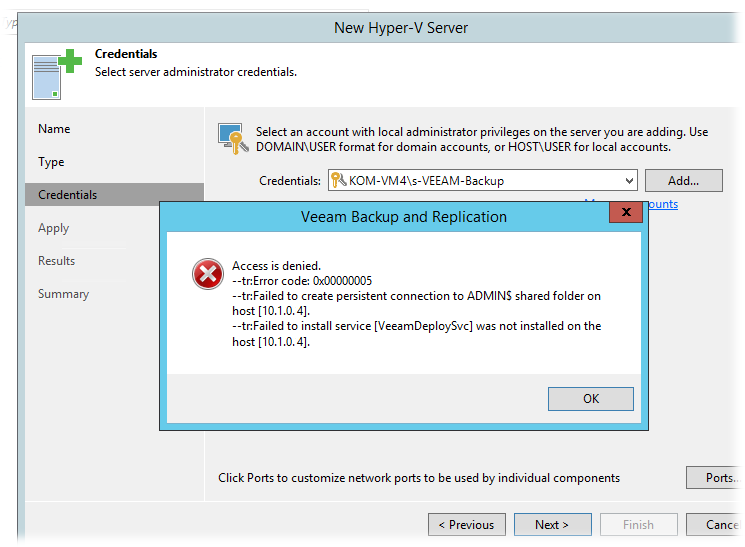745x547 pixels.
Task: Click the ADMIN$ shared folder error line
Action: (417, 303)
